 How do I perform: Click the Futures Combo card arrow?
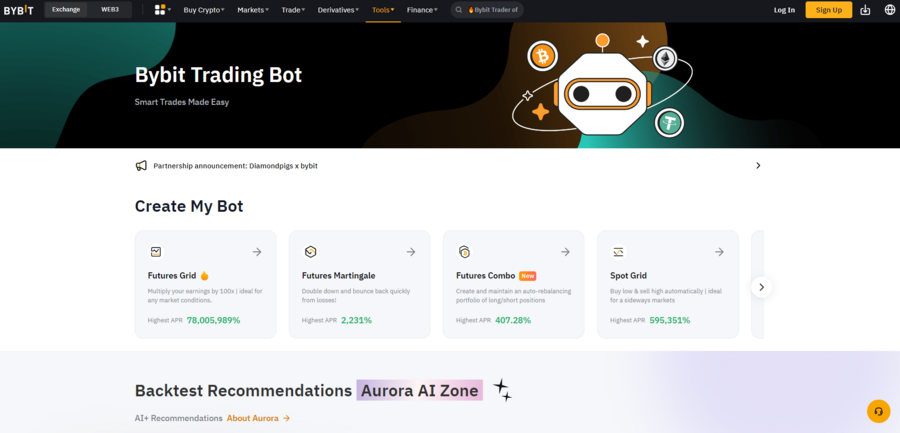565,252
